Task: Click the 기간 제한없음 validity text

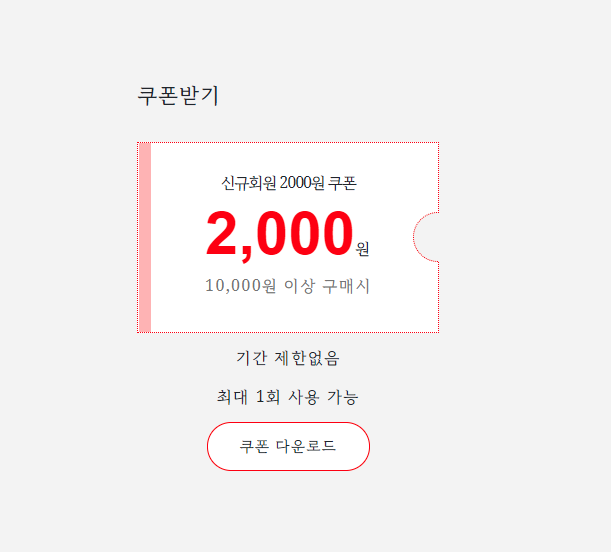Action: click(288, 358)
